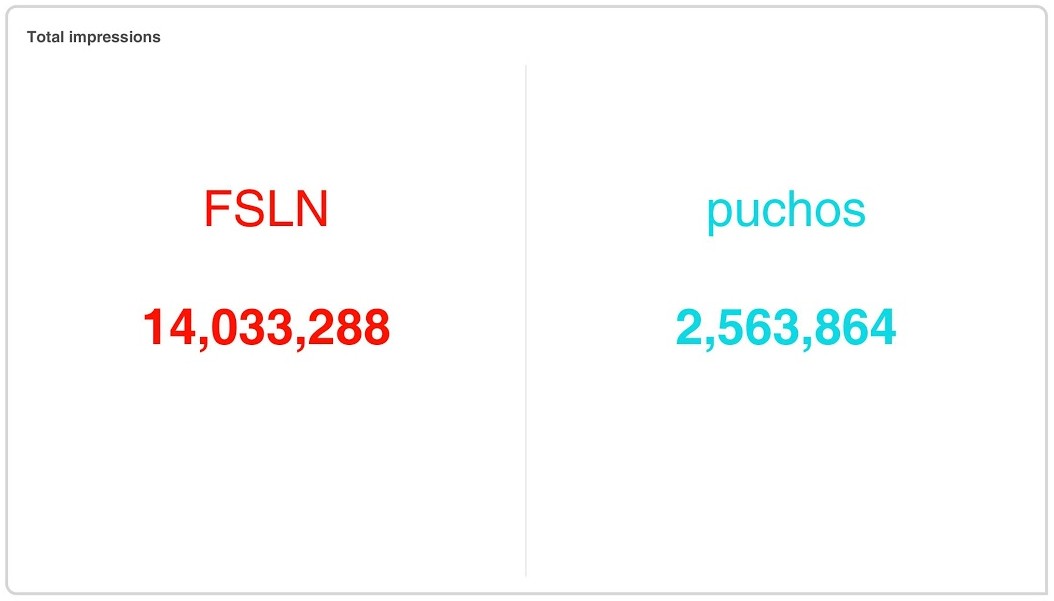Click the "Total impressions" widget title
1054x601 pixels.
click(x=93, y=37)
